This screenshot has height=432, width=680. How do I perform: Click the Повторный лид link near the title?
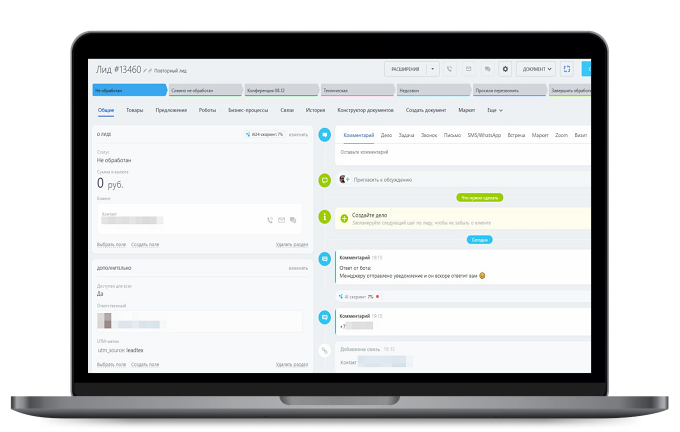point(170,71)
